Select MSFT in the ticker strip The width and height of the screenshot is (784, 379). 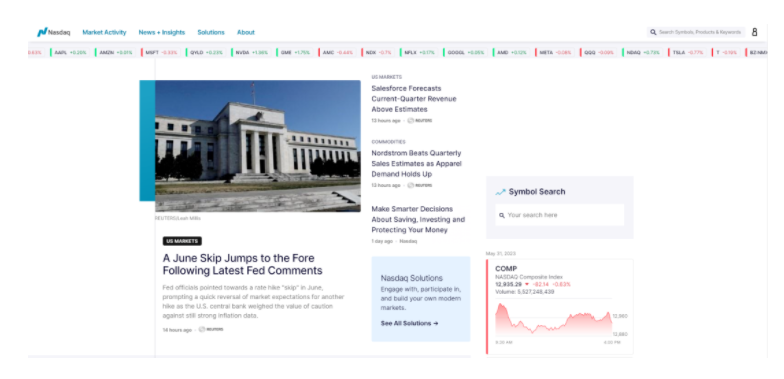[x=161, y=52]
